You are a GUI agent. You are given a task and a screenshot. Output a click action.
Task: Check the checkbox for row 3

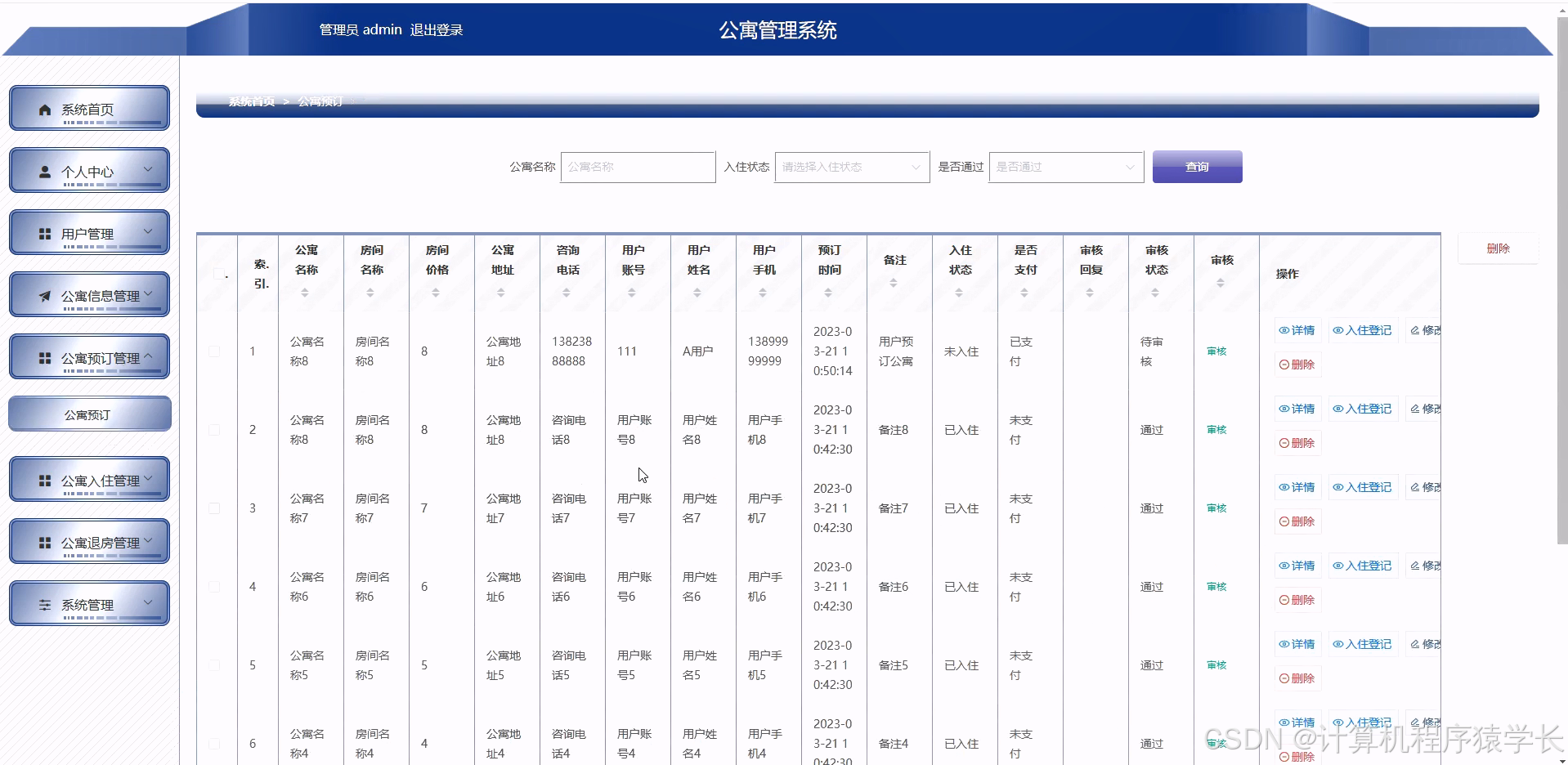click(215, 508)
